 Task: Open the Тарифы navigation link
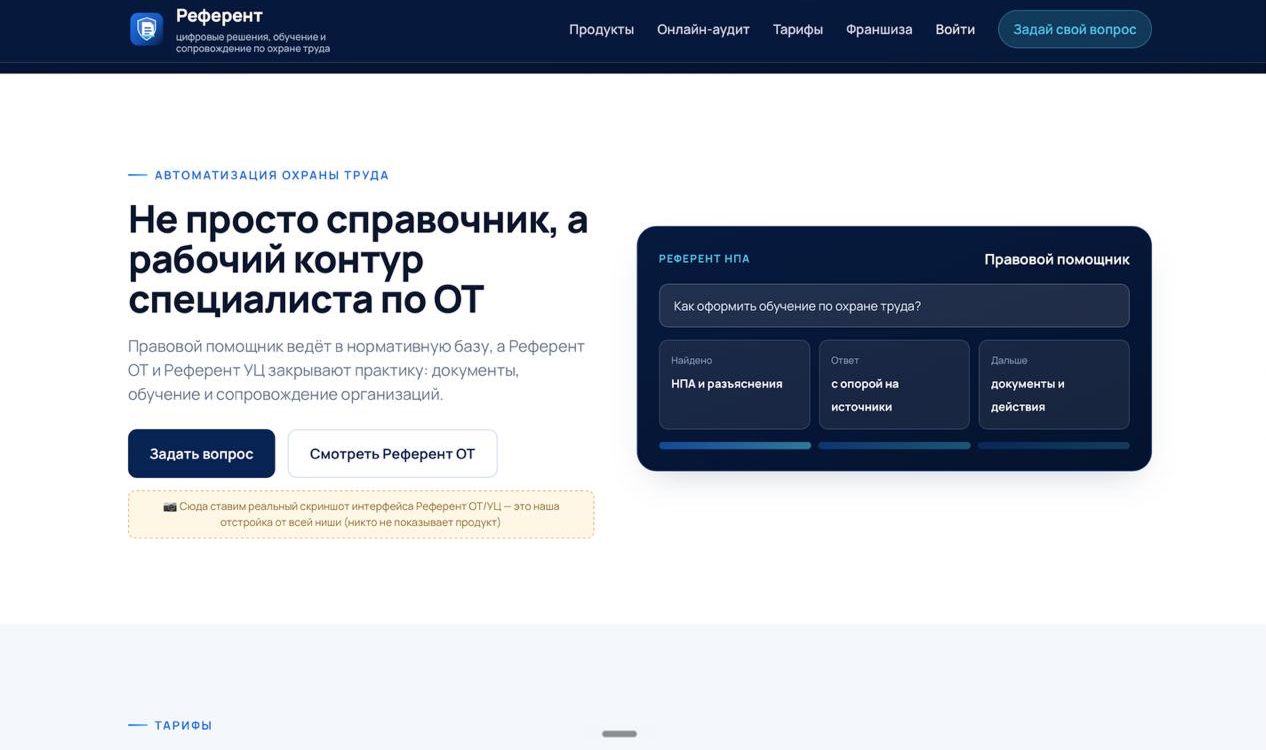point(797,29)
